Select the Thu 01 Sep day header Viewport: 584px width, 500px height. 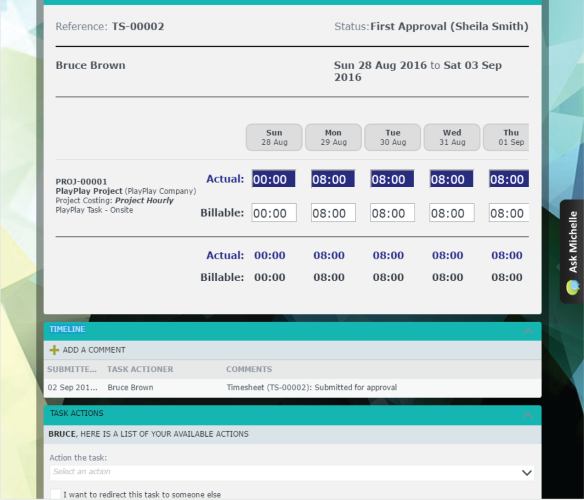tap(506, 137)
